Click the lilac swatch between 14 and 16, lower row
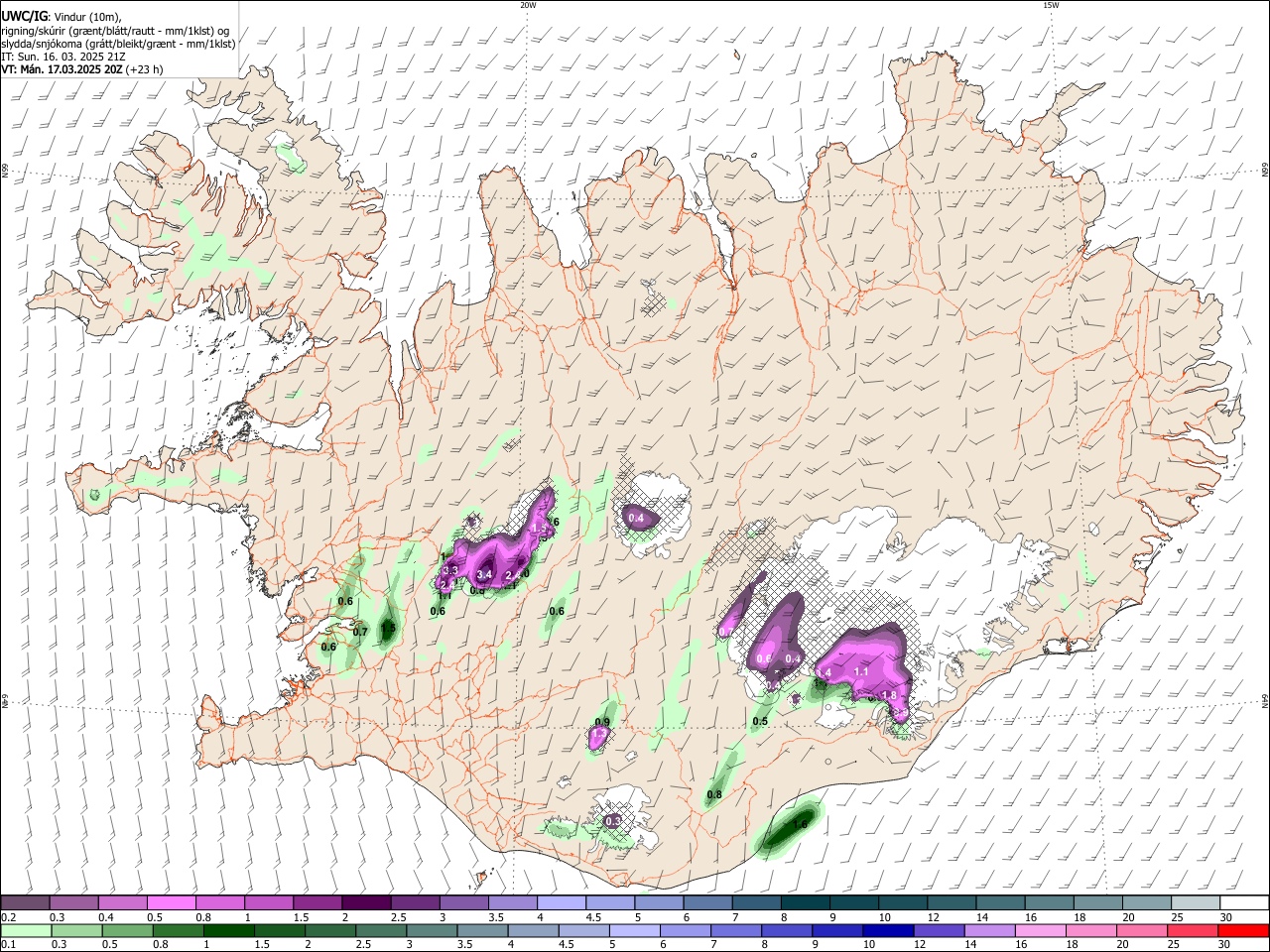This screenshot has height=952, width=1270. (x=990, y=930)
